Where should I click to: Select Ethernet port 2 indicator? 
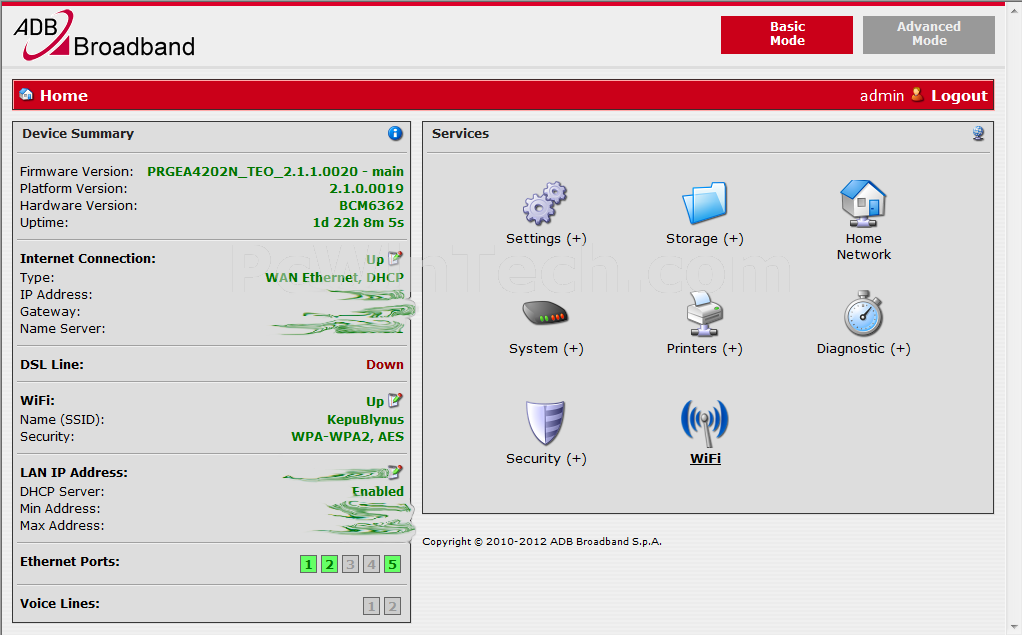click(x=329, y=564)
